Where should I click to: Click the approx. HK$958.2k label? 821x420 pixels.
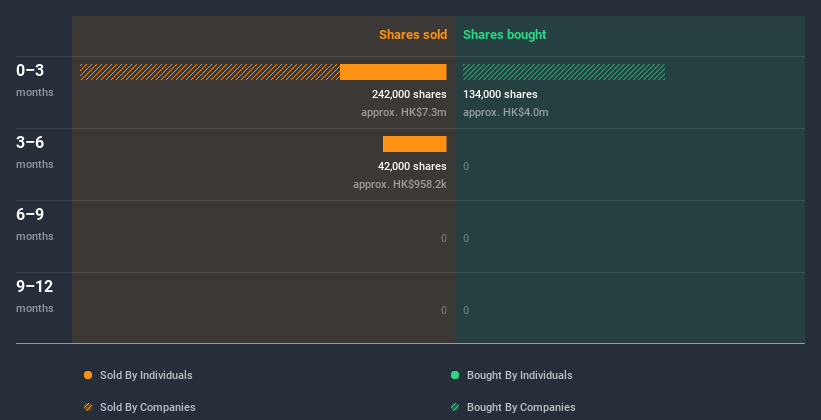click(x=400, y=184)
